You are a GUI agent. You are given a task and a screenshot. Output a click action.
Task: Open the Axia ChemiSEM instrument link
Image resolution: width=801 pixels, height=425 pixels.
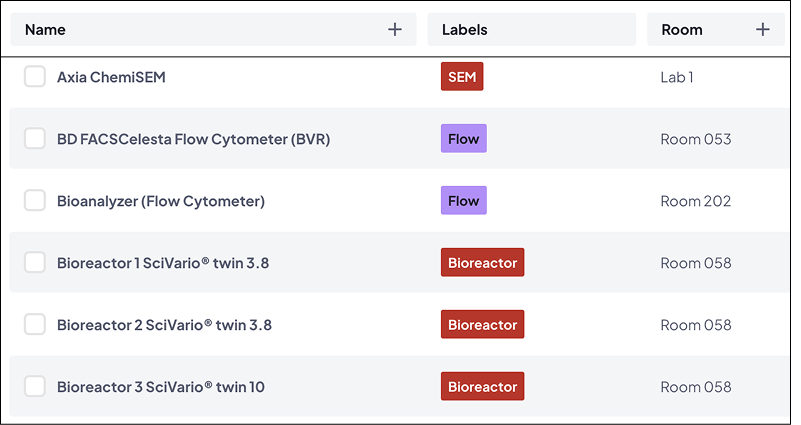click(x=111, y=77)
